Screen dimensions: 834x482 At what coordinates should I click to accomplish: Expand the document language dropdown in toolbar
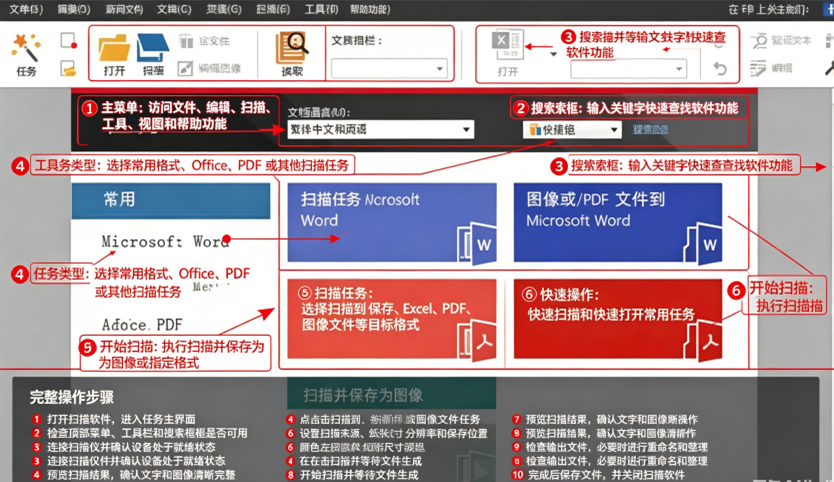[x=389, y=69]
